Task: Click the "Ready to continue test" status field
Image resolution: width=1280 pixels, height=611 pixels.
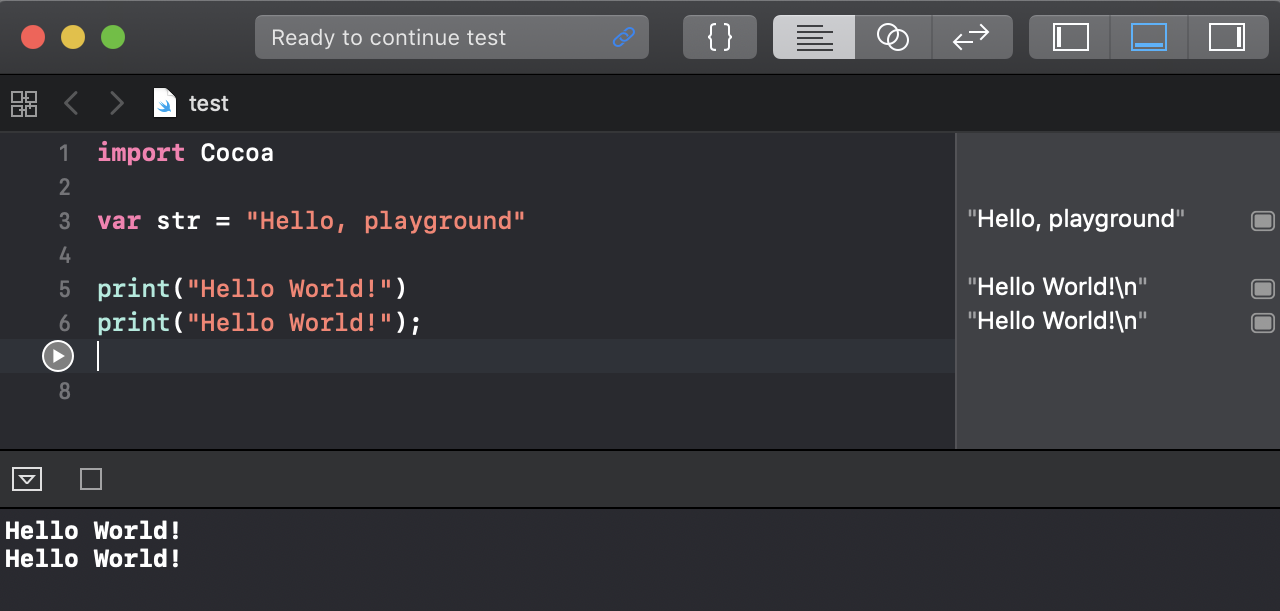Action: pyautogui.click(x=452, y=37)
